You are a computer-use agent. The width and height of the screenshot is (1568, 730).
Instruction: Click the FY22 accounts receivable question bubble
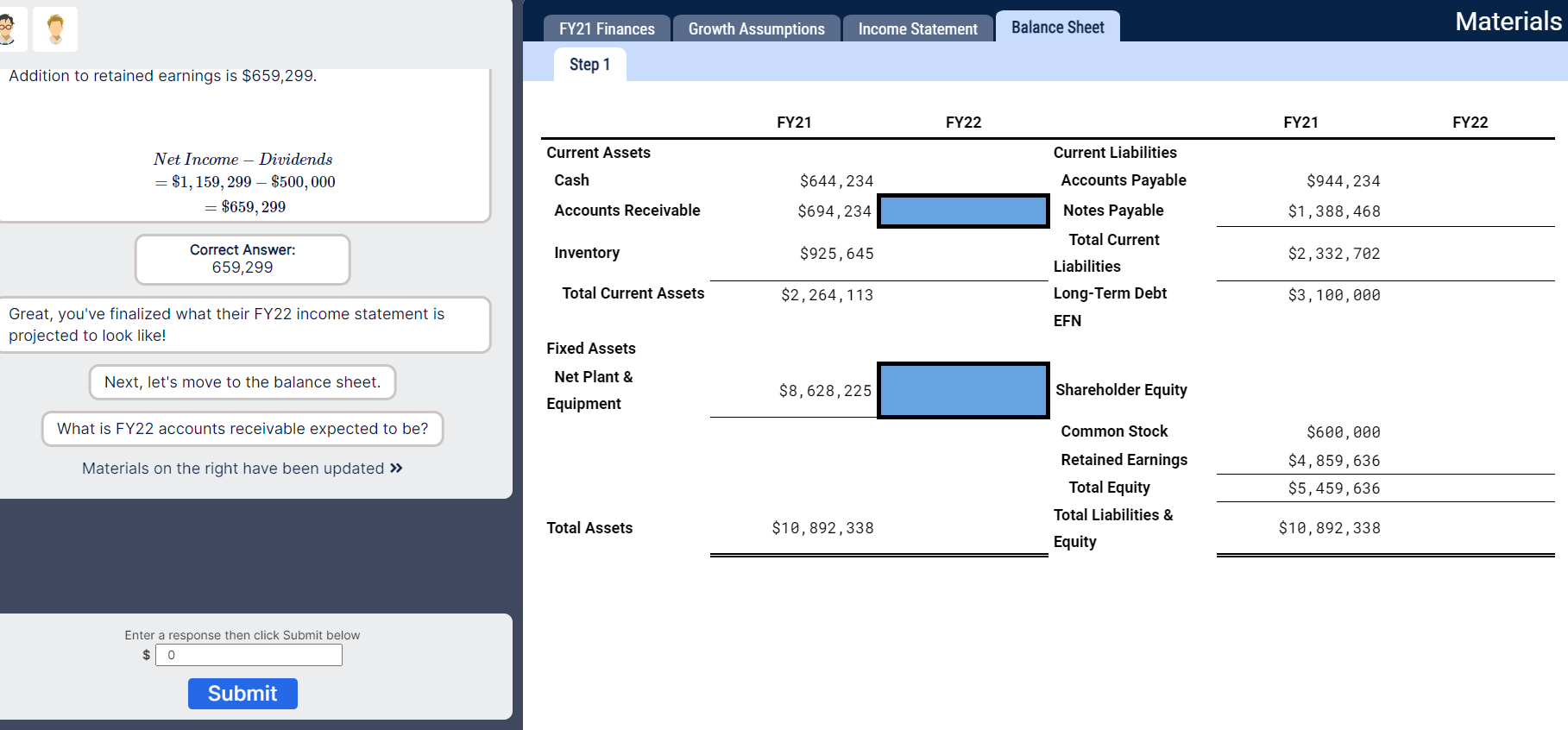pyautogui.click(x=242, y=429)
